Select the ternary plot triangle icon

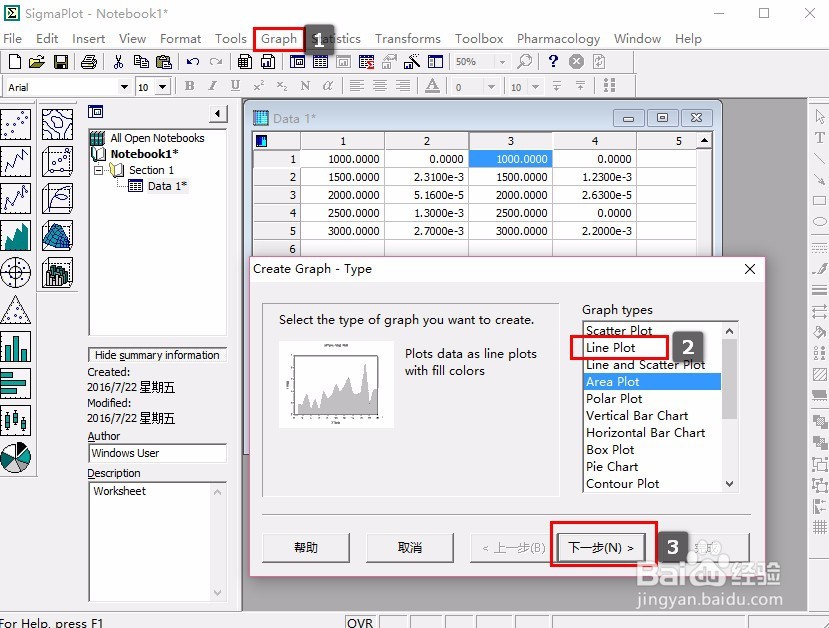pyautogui.click(x=15, y=310)
